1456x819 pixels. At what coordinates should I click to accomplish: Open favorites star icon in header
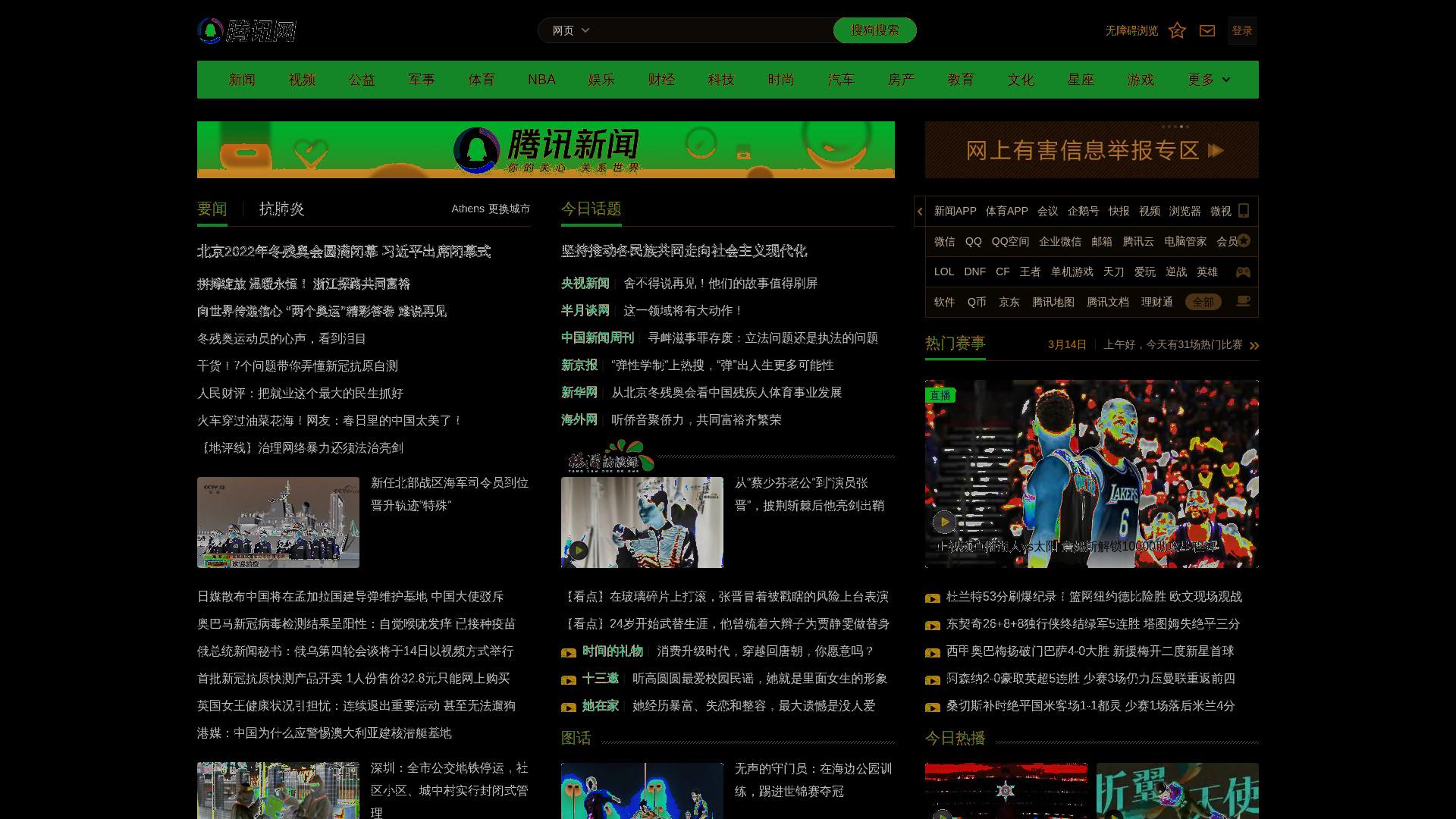coord(1177,30)
